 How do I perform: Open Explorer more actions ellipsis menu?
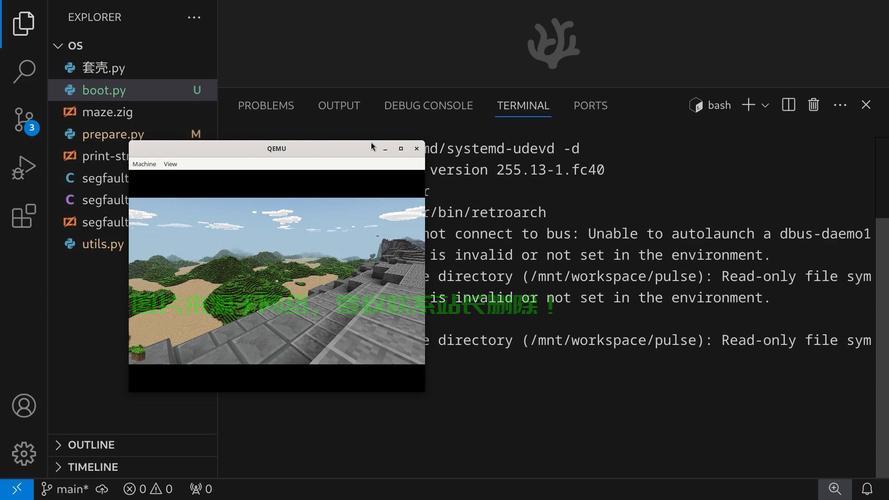click(x=194, y=17)
